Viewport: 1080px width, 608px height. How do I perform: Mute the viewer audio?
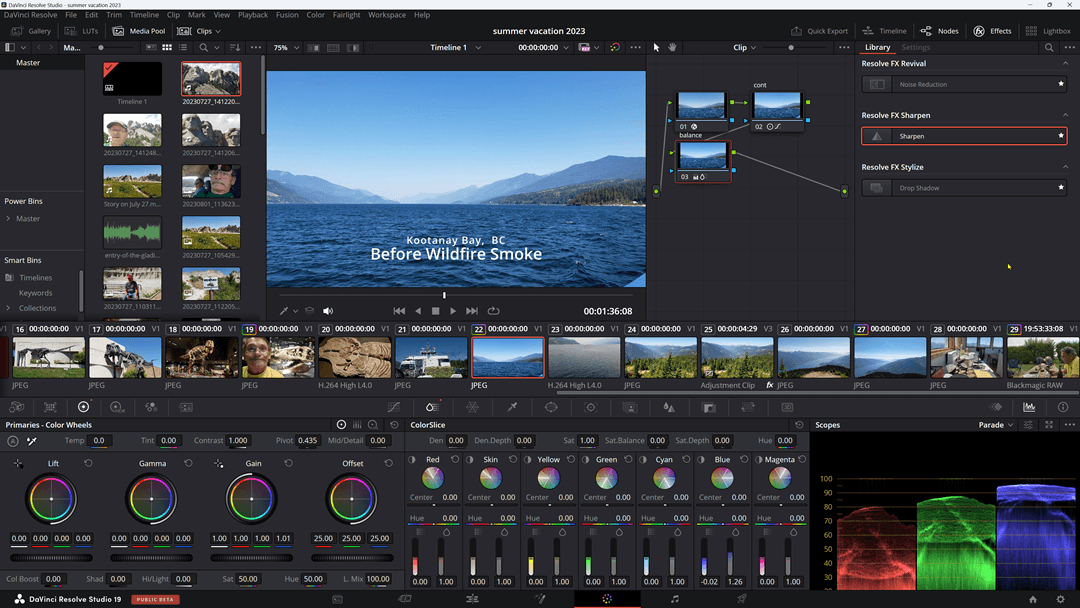point(328,311)
